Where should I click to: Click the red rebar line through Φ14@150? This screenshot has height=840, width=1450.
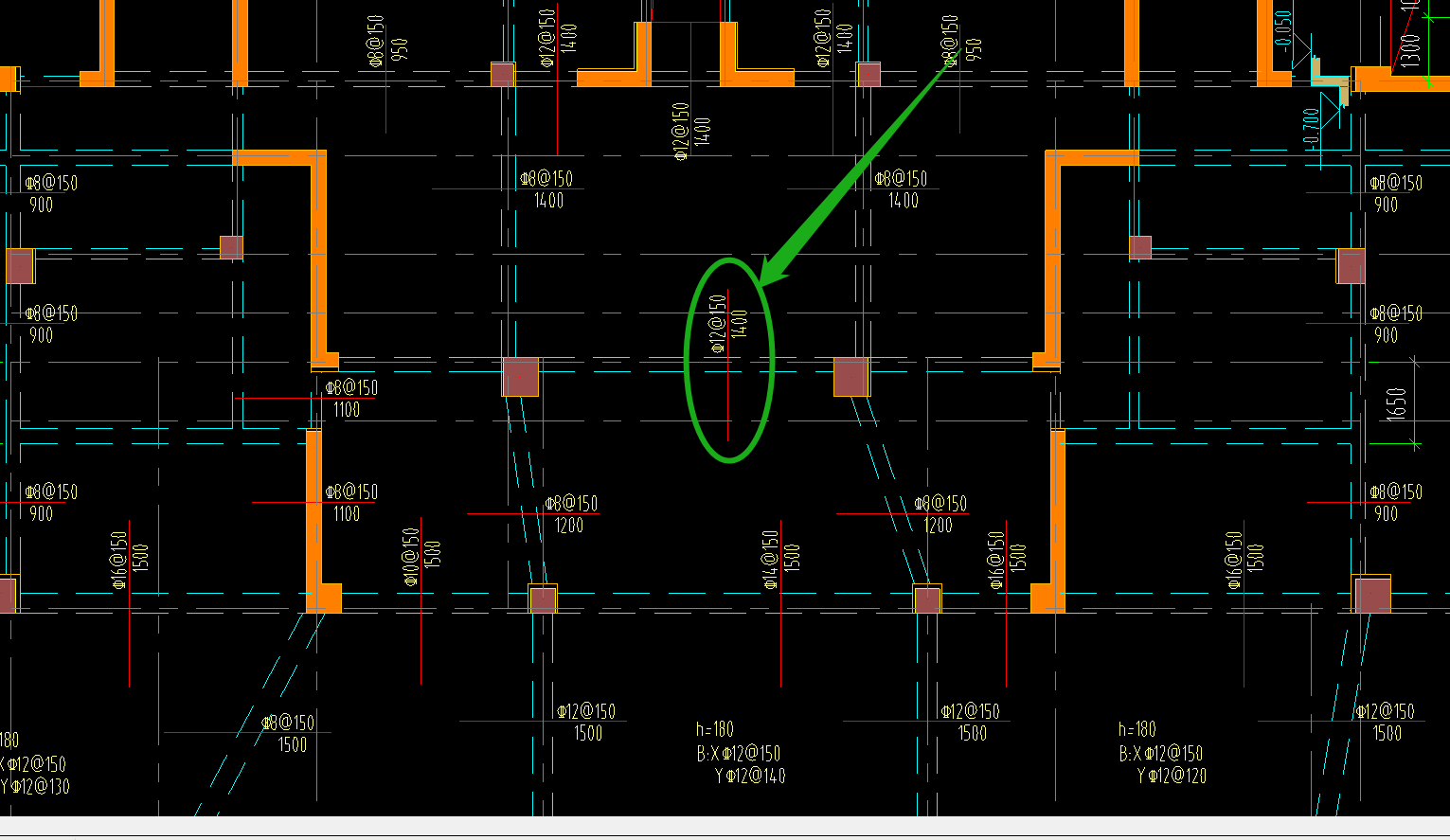[x=781, y=603]
